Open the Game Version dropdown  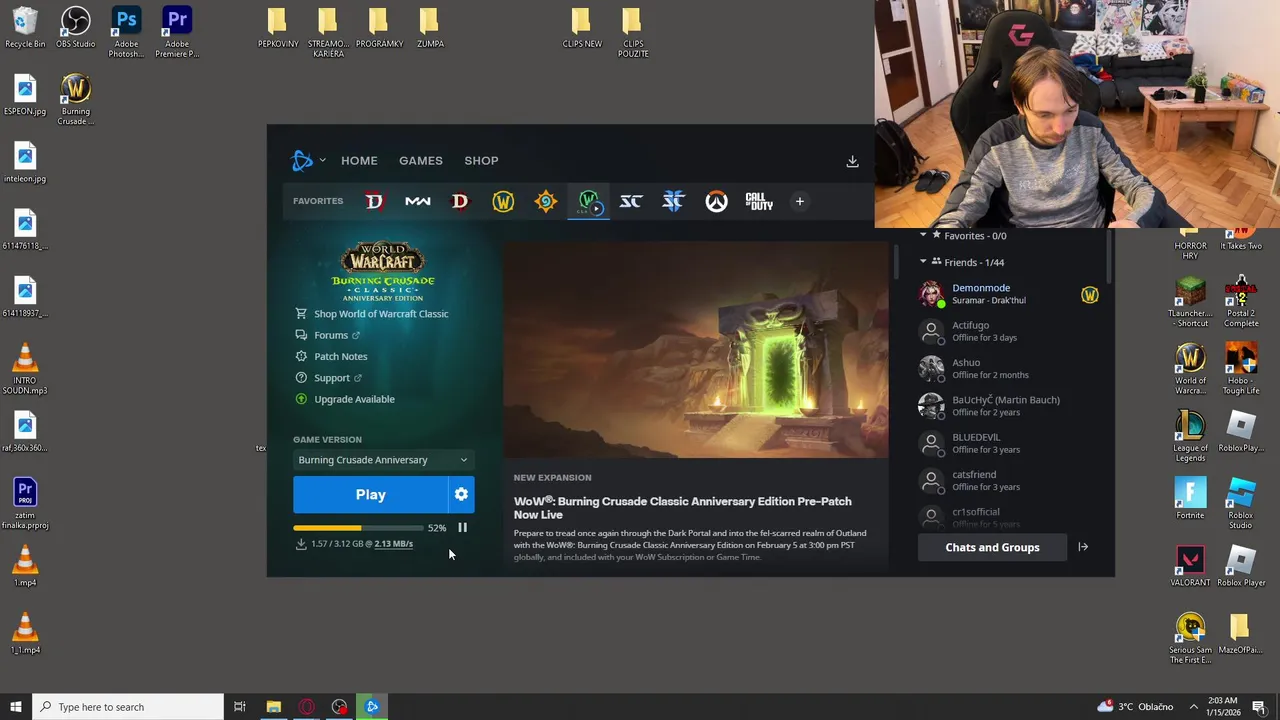[x=382, y=460]
